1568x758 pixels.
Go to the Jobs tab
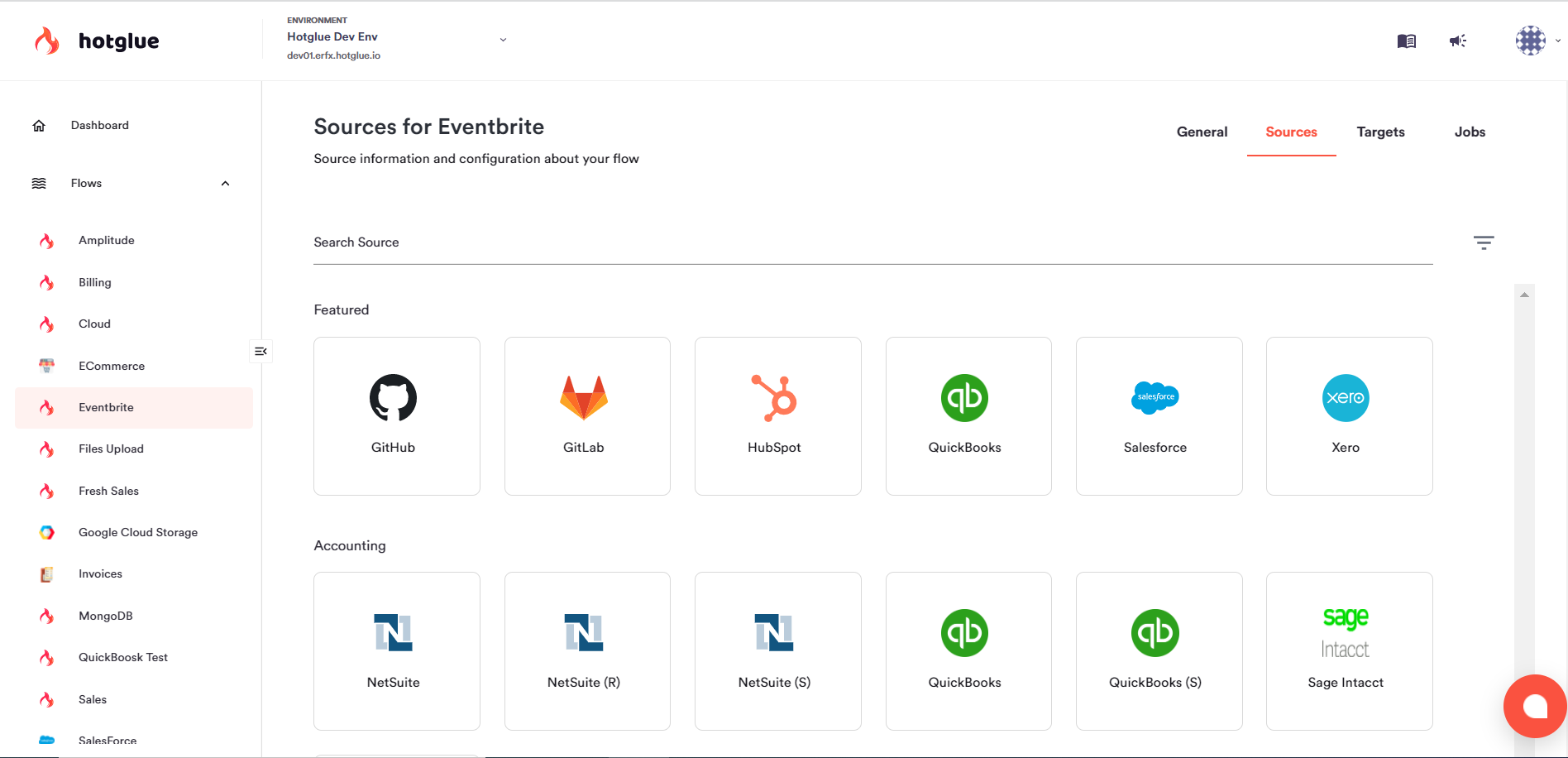pyautogui.click(x=1470, y=132)
